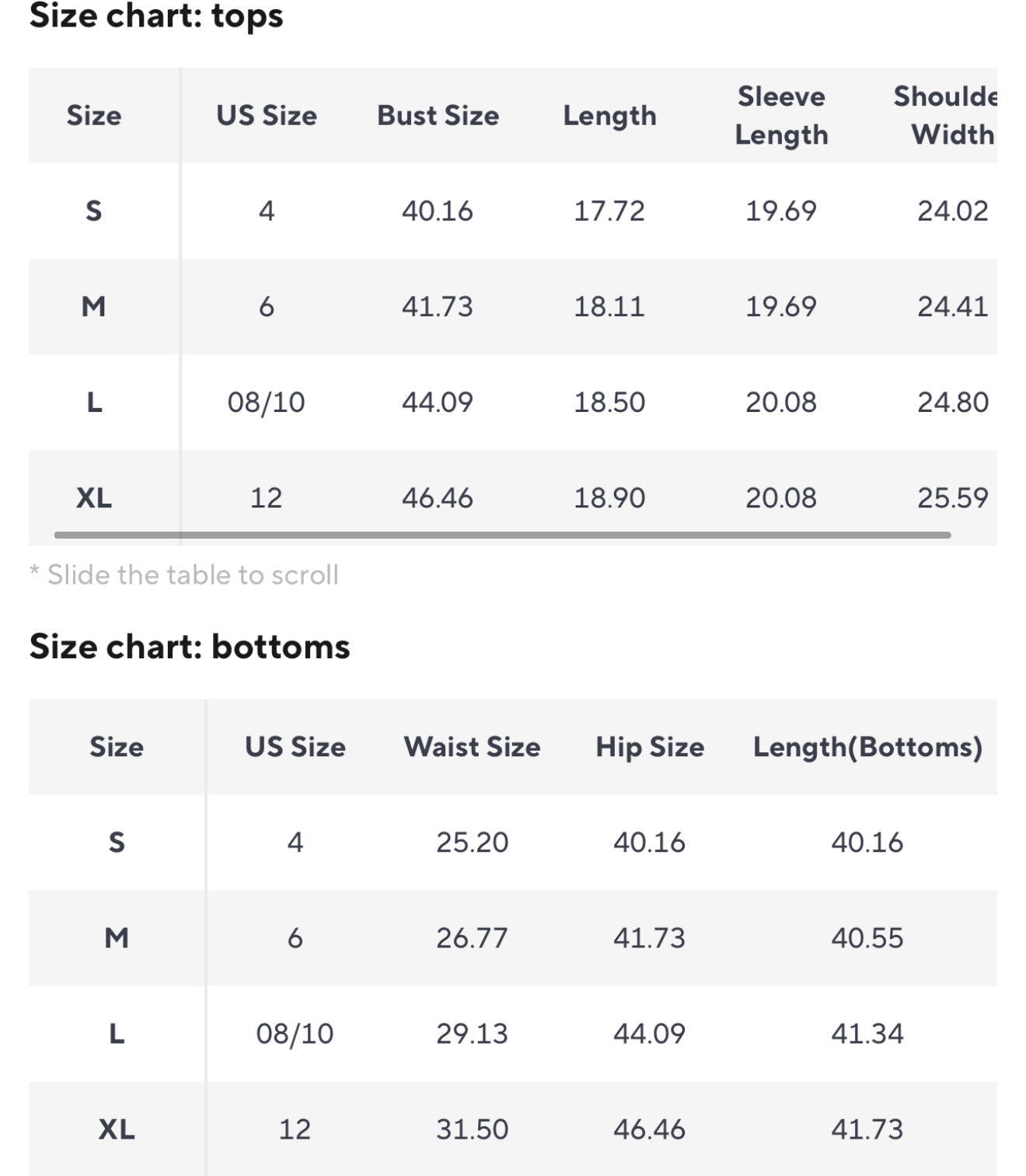Click the 08/10 US size in tops chart
This screenshot has width=1026, height=1176.
click(x=266, y=403)
